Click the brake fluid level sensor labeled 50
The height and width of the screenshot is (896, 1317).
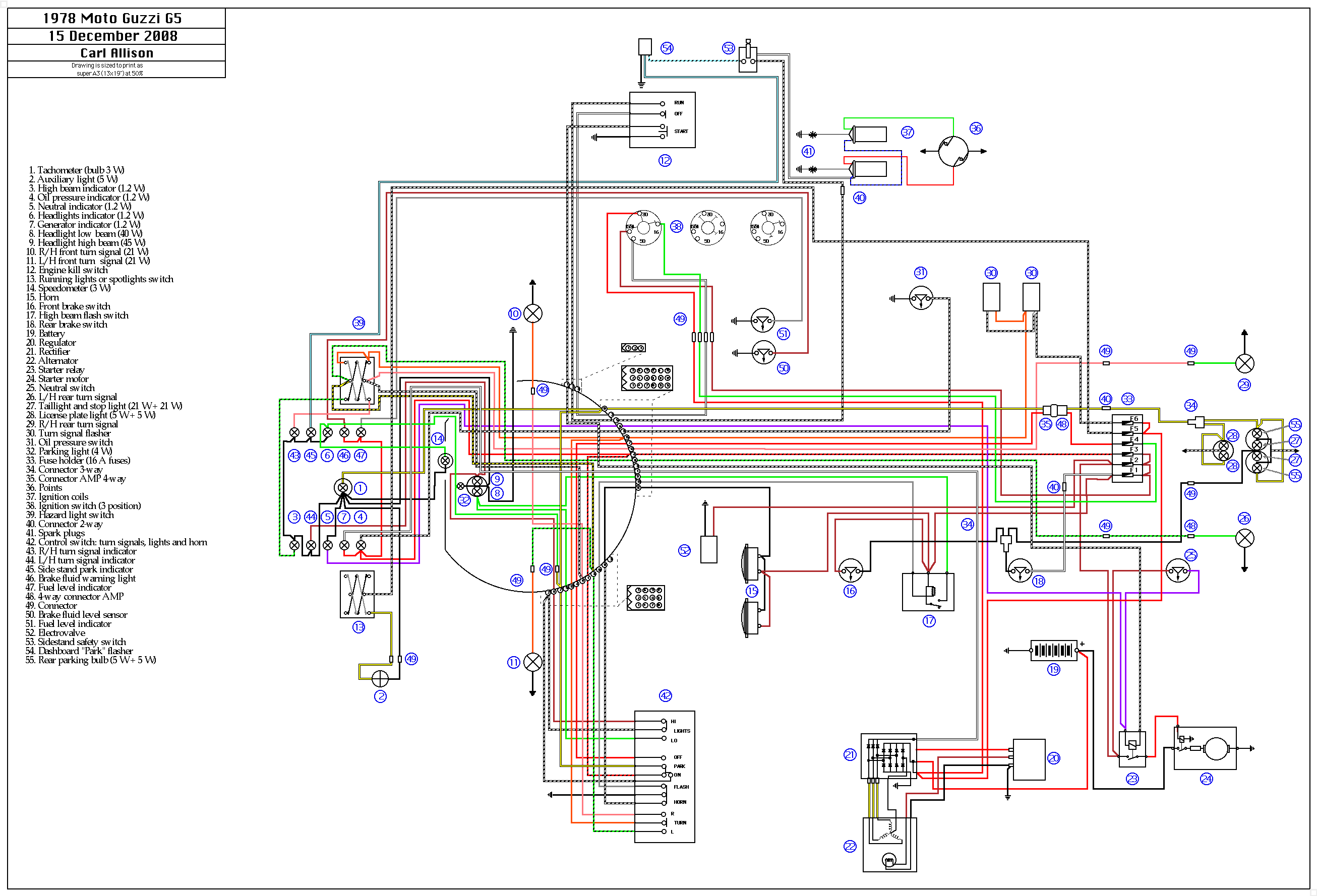point(763,353)
